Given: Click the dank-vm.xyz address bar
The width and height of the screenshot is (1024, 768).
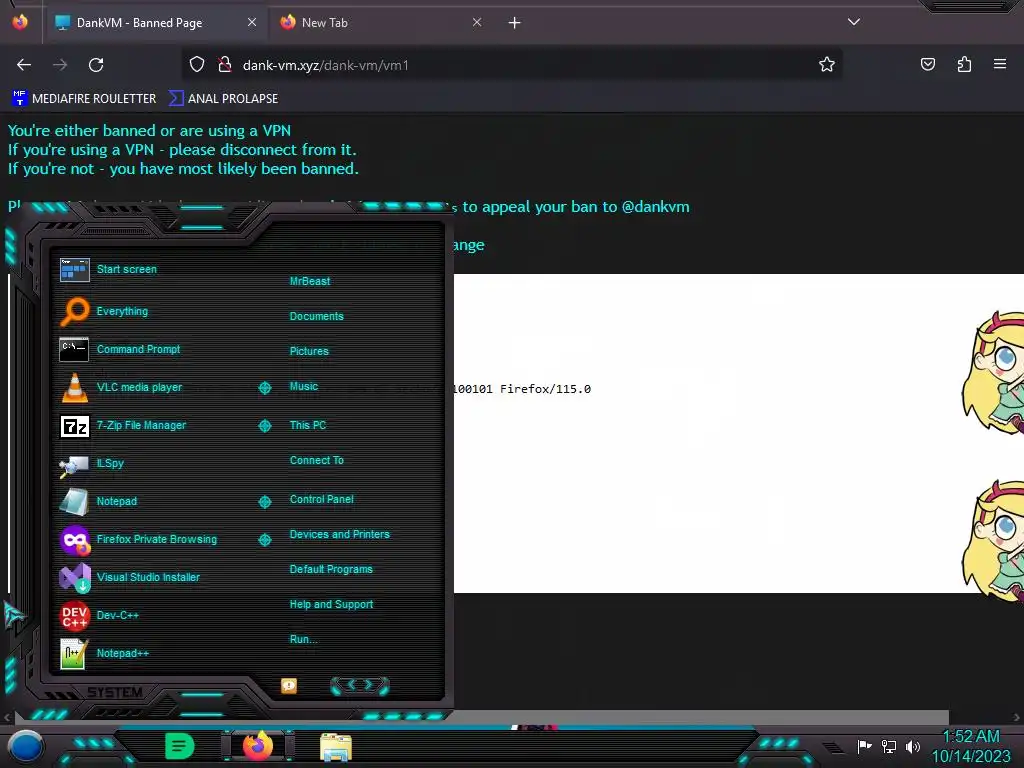Looking at the screenshot, I should [513, 65].
